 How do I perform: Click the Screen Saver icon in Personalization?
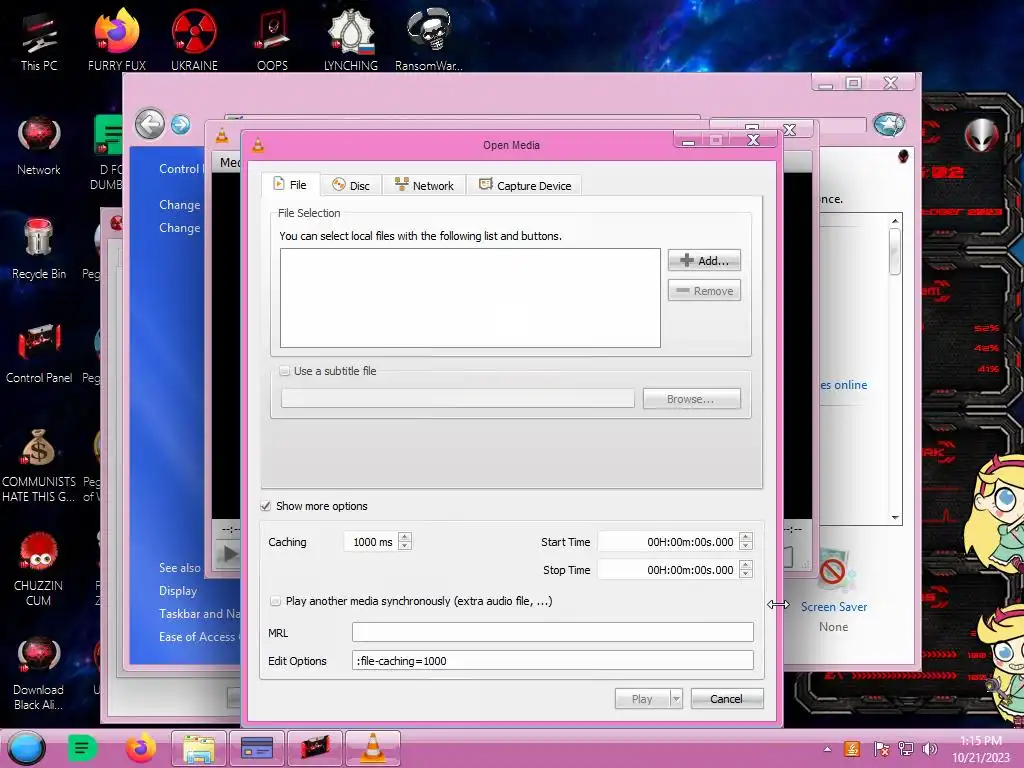pos(833,572)
